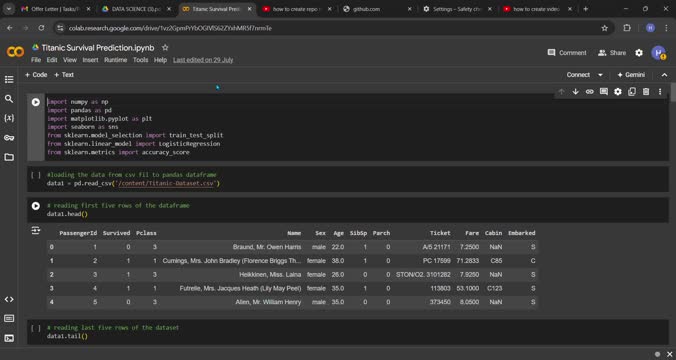Screen dimensions: 676x360
Task: Move cell down arrow
Action: pyautogui.click(x=576, y=91)
